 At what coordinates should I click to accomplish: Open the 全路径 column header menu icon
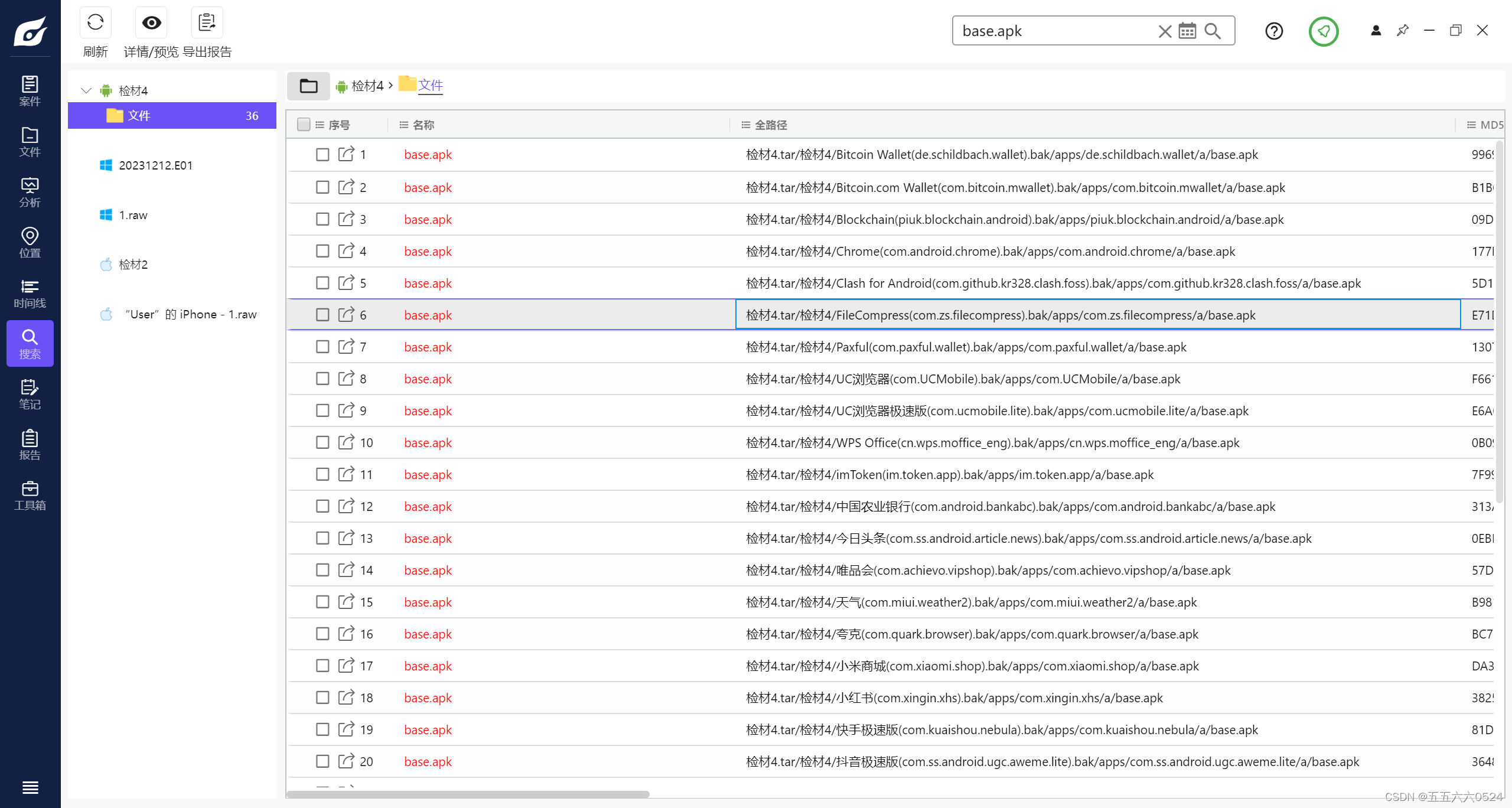pos(746,125)
